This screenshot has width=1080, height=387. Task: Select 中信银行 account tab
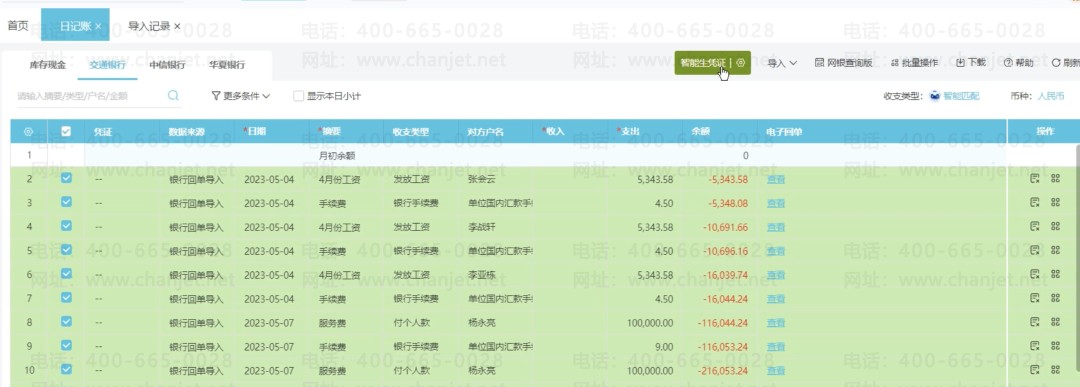[167, 65]
